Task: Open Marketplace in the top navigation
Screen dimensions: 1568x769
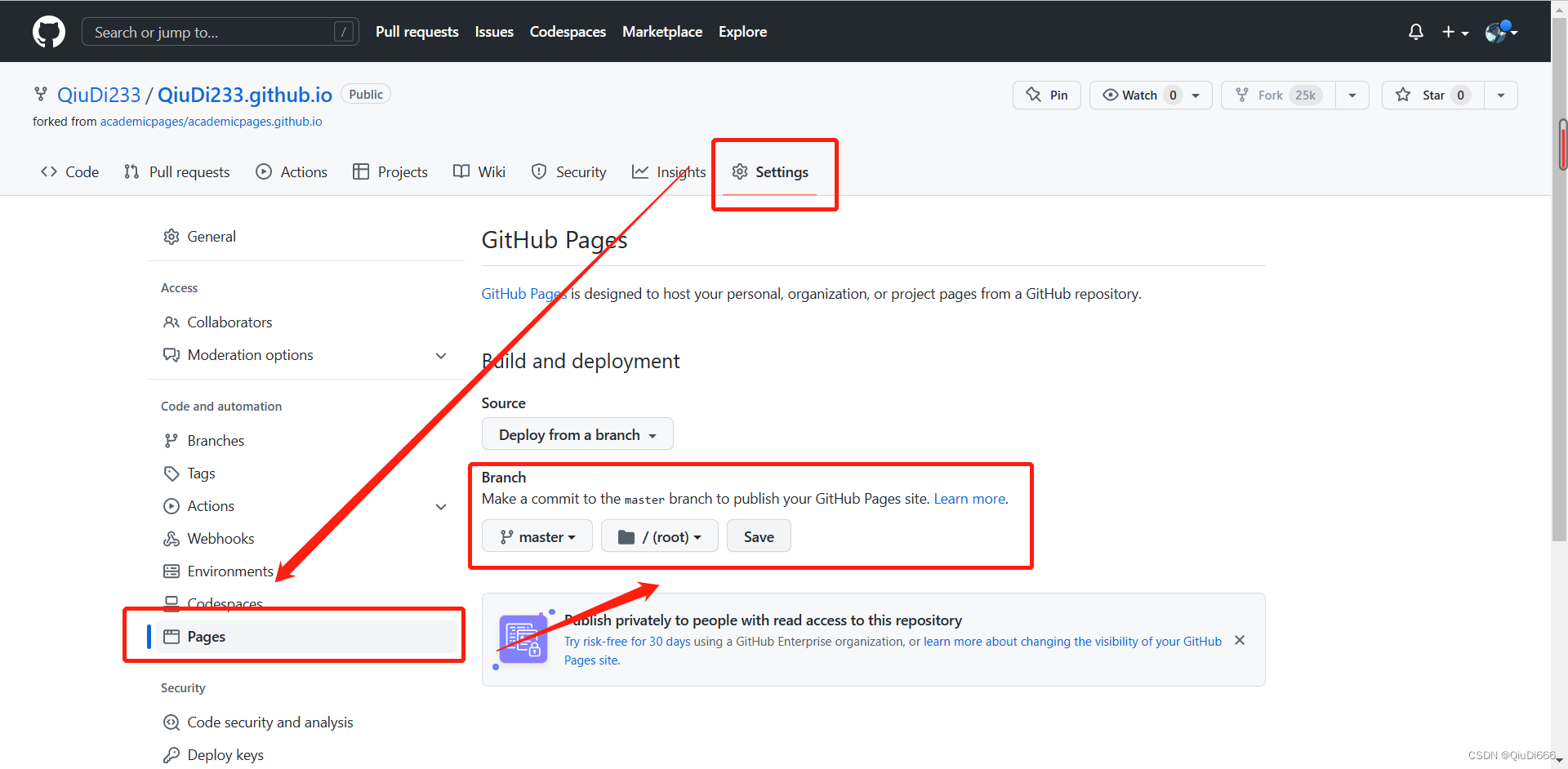Action: [662, 32]
